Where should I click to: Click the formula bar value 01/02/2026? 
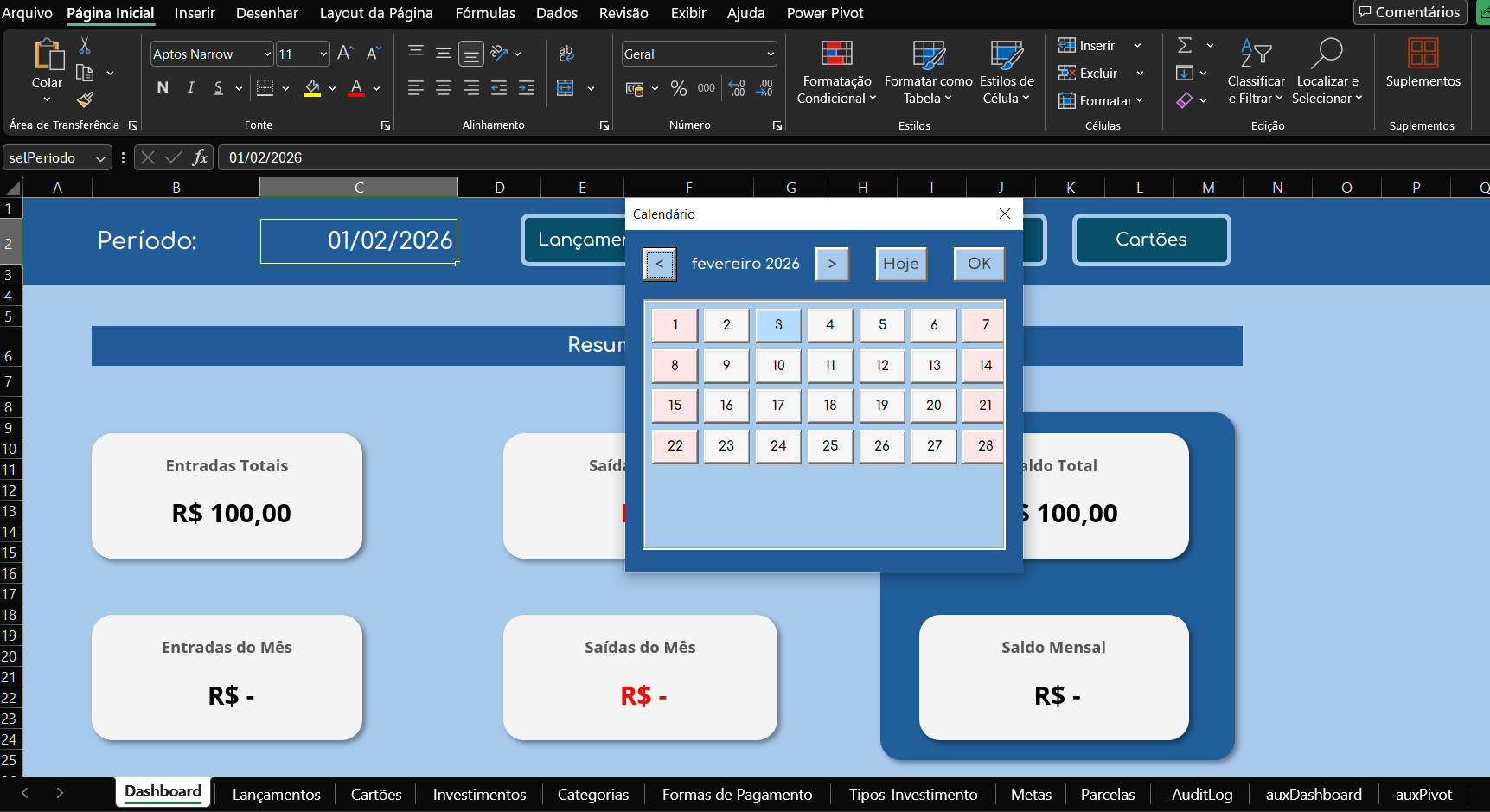tap(265, 157)
